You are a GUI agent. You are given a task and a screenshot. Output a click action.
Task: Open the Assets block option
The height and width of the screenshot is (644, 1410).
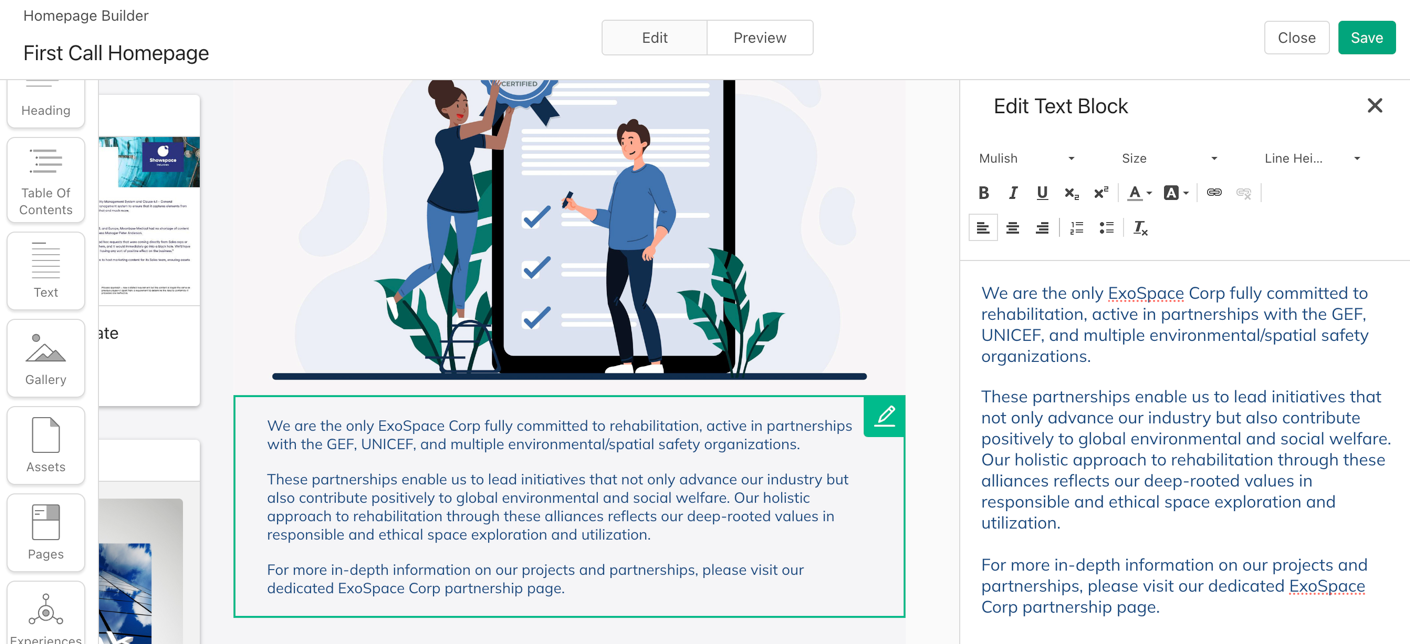click(x=46, y=445)
